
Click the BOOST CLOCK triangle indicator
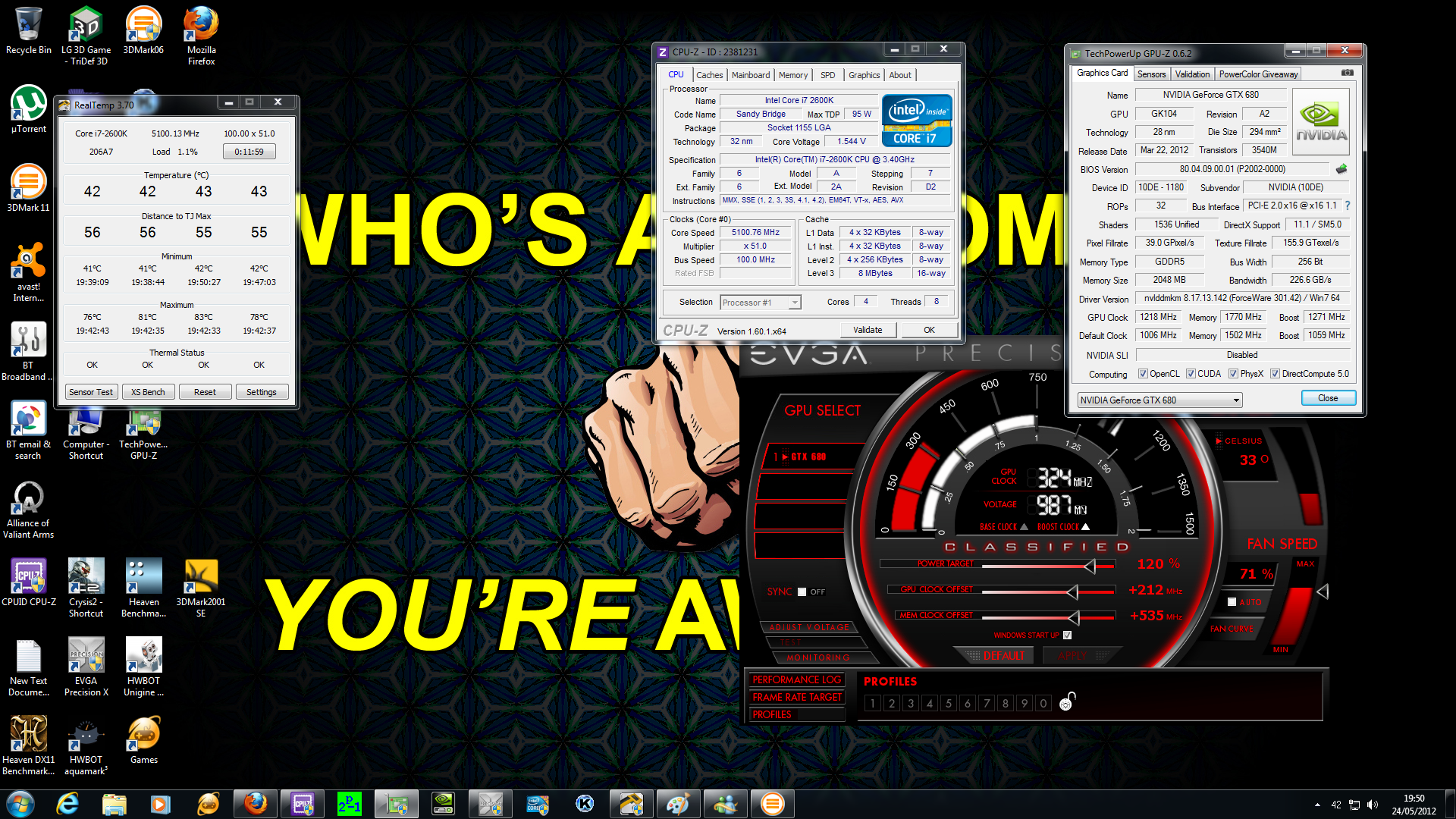[1085, 527]
